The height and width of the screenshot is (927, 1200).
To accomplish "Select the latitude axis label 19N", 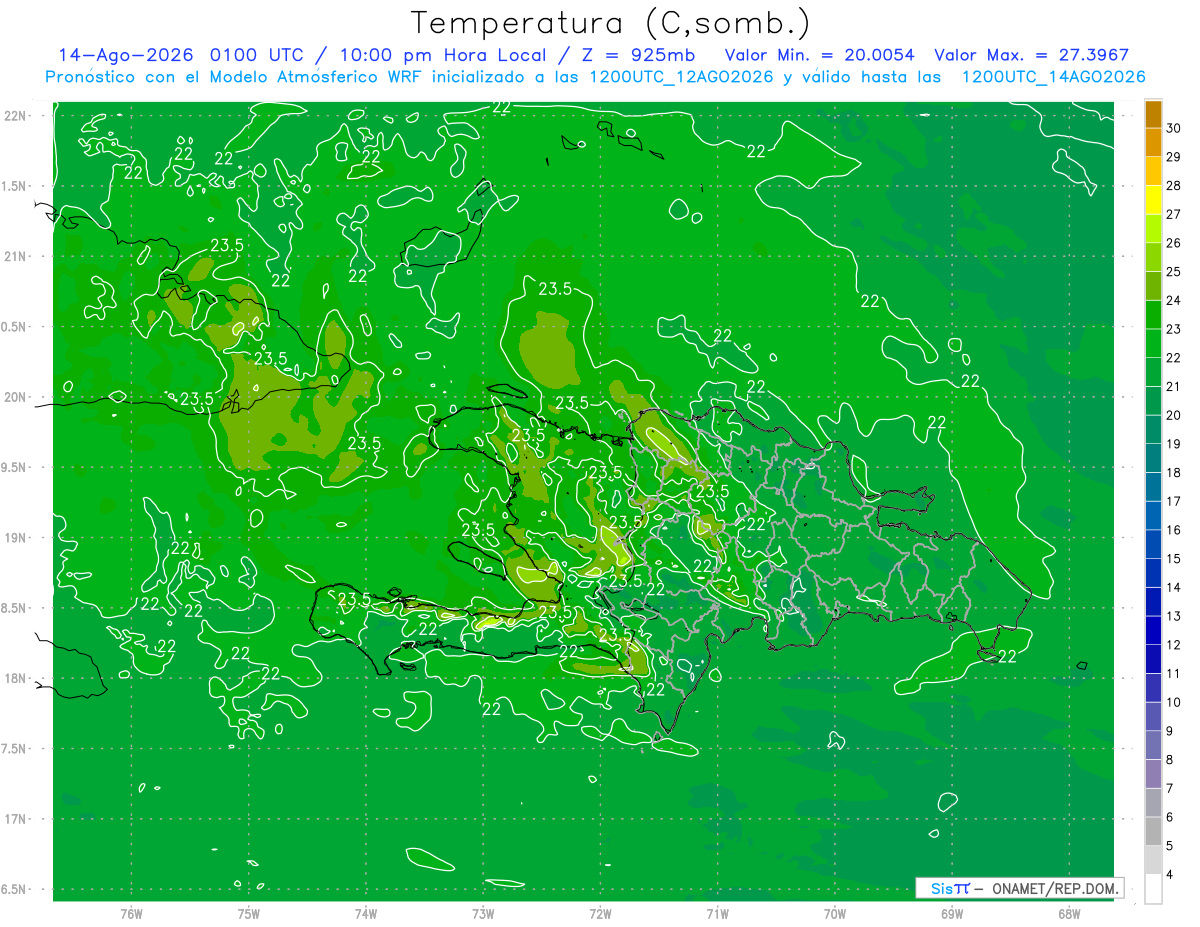I will pyautogui.click(x=16, y=538).
